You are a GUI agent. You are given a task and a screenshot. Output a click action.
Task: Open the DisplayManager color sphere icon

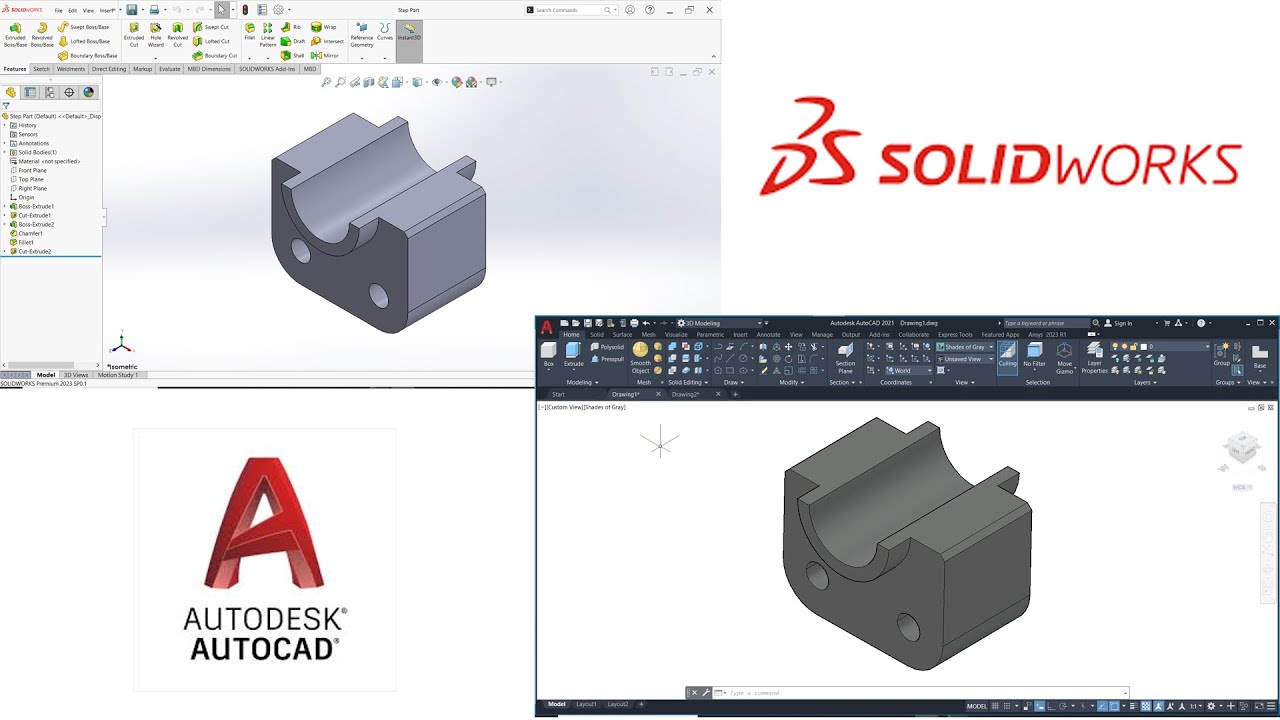[x=88, y=92]
